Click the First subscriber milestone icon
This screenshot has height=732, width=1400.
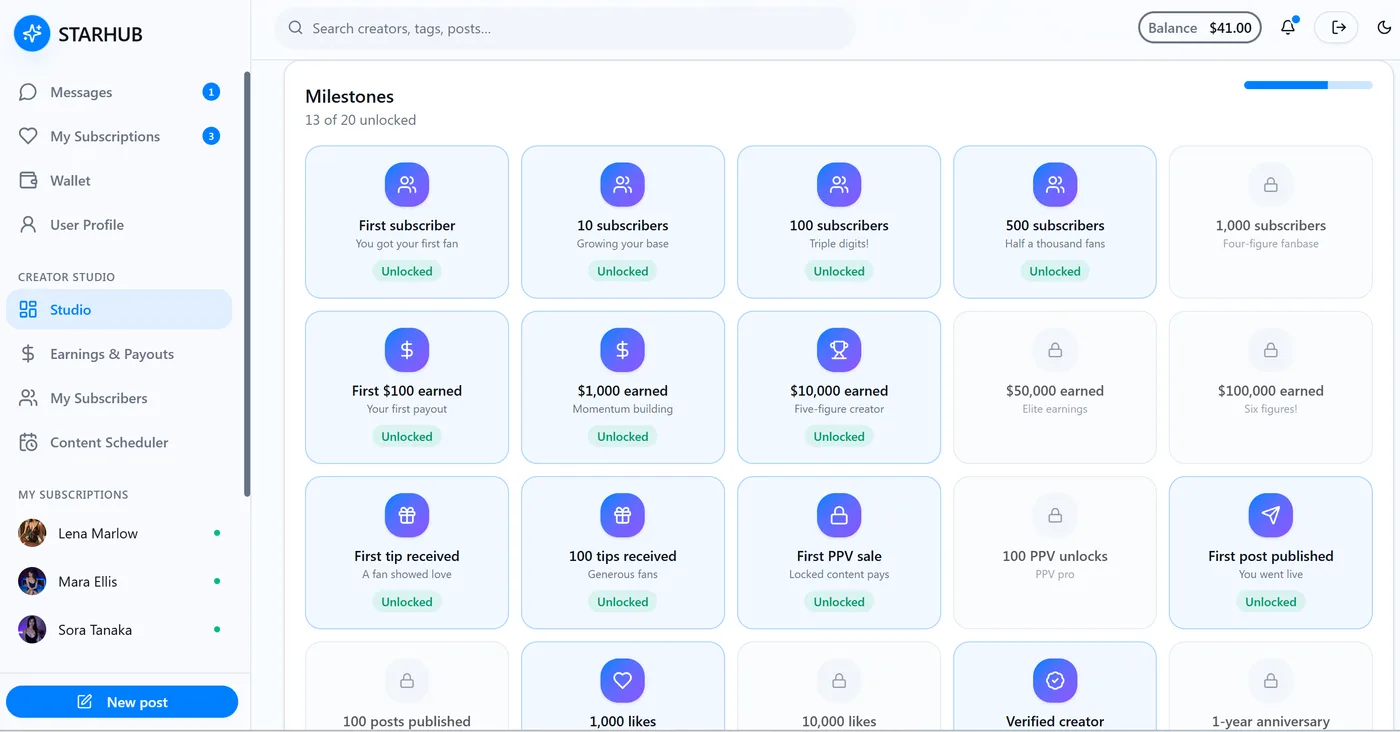(x=407, y=185)
